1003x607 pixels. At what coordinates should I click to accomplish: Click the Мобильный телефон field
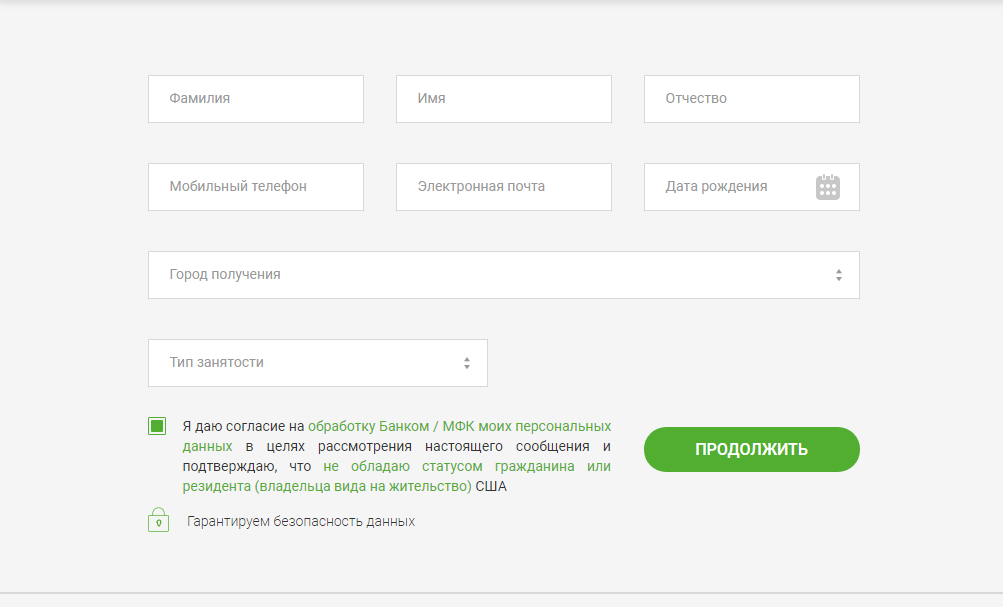tap(256, 187)
